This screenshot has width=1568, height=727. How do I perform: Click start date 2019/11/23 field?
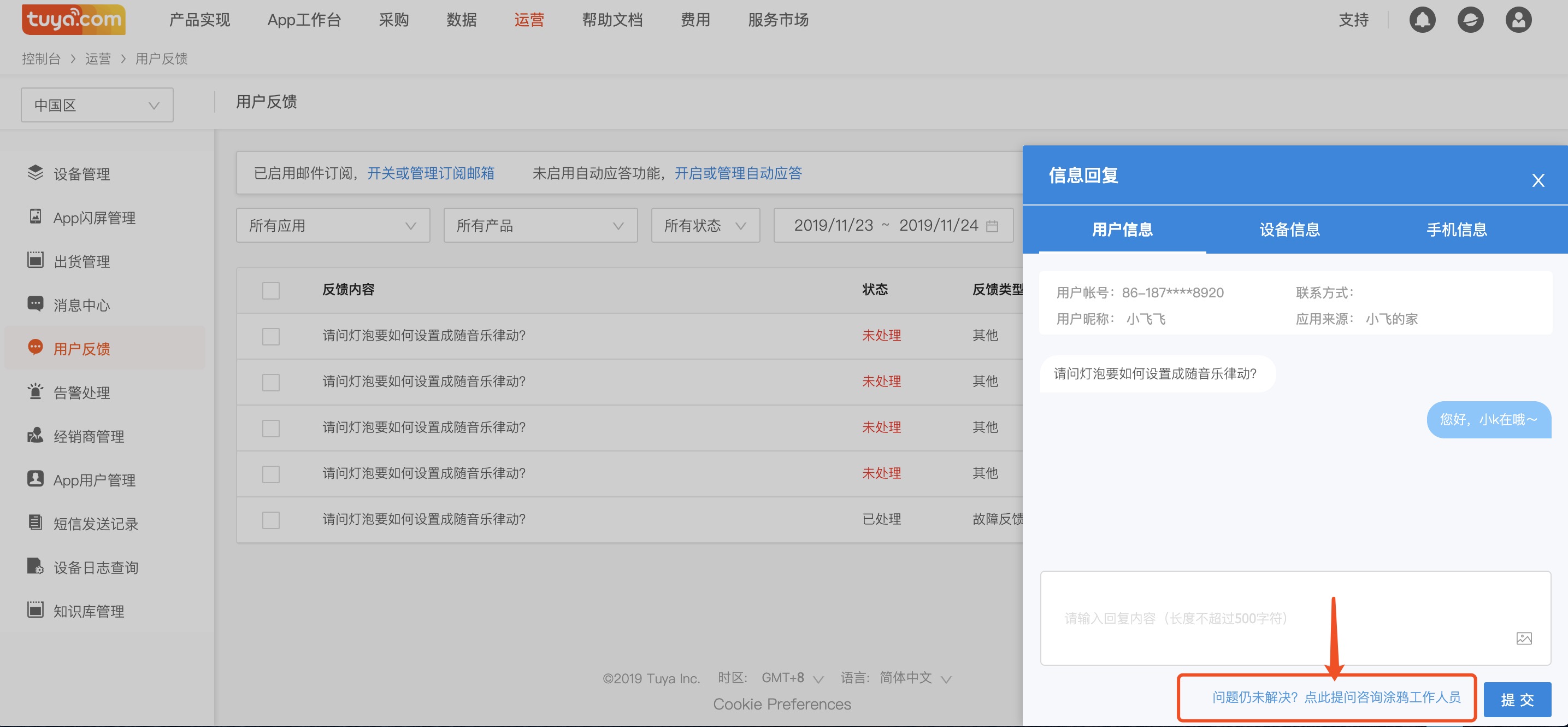(833, 225)
